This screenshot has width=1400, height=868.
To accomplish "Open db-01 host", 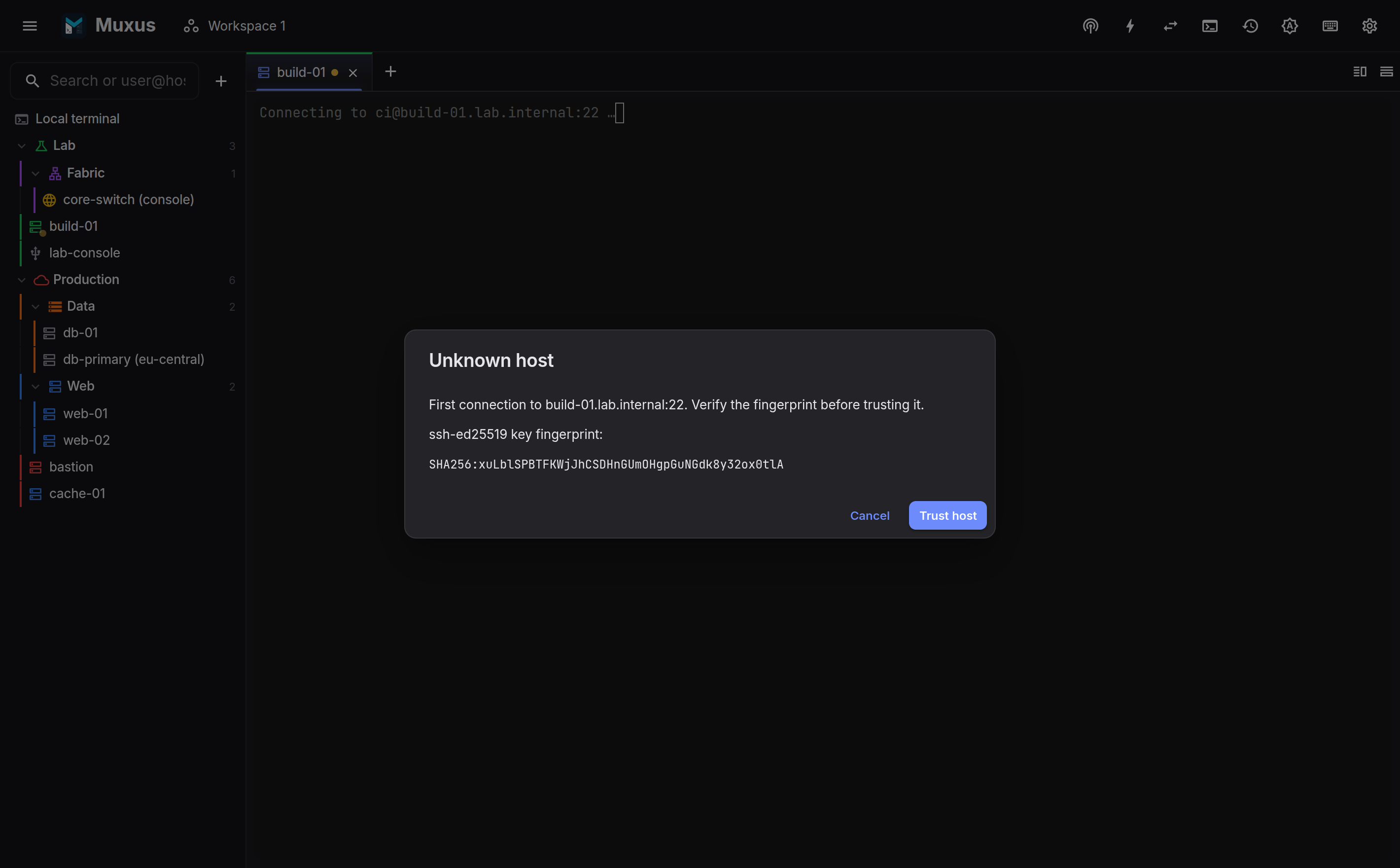I will pos(80,333).
